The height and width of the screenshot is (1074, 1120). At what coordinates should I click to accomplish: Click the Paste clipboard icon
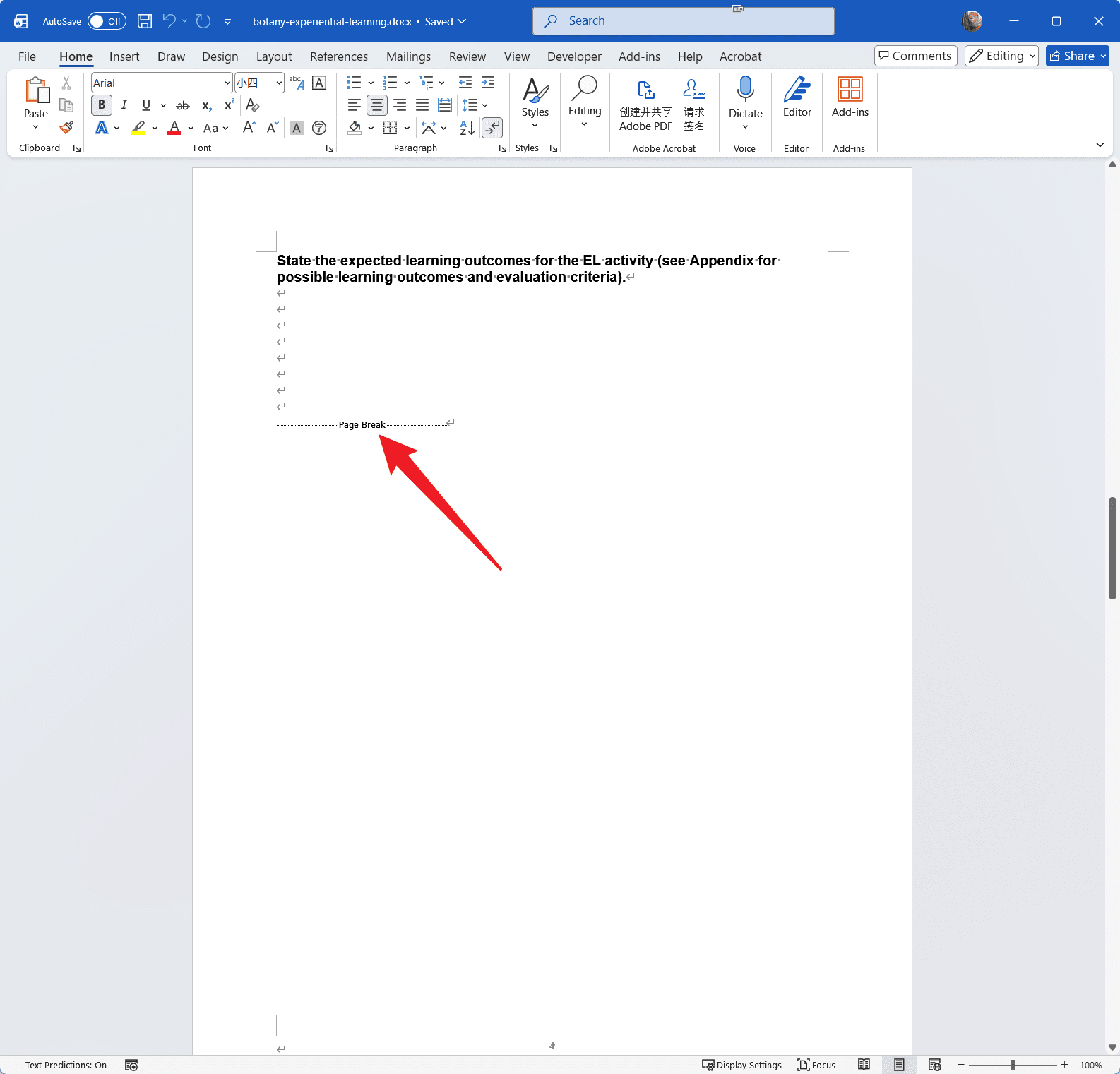(x=36, y=90)
